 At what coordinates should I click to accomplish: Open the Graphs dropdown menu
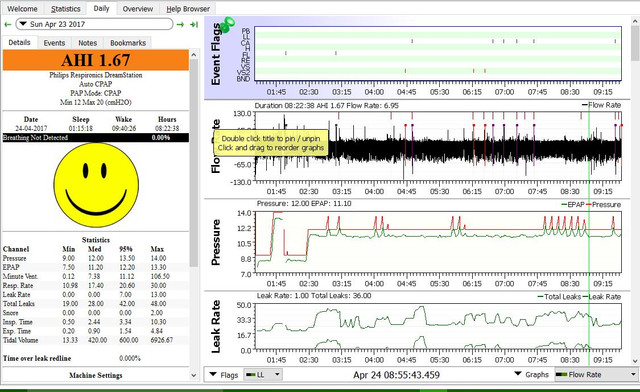point(531,374)
